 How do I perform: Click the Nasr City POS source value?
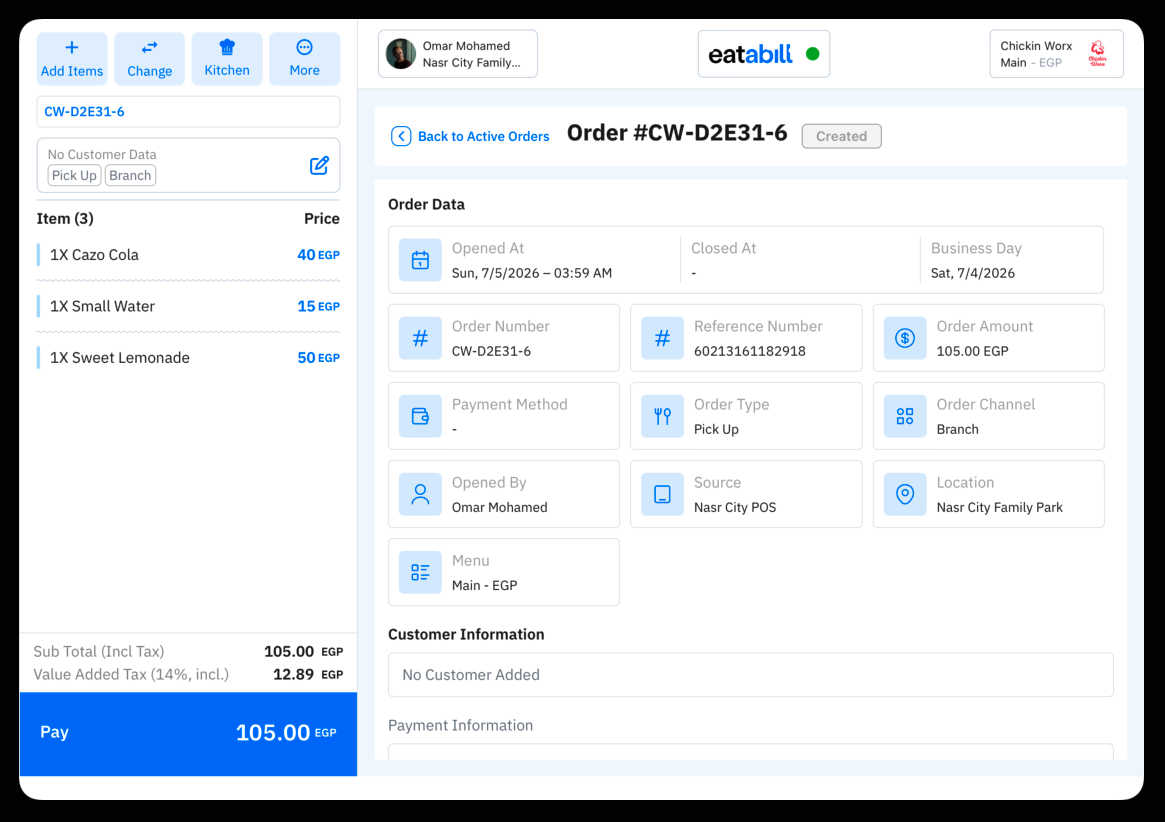coord(735,507)
